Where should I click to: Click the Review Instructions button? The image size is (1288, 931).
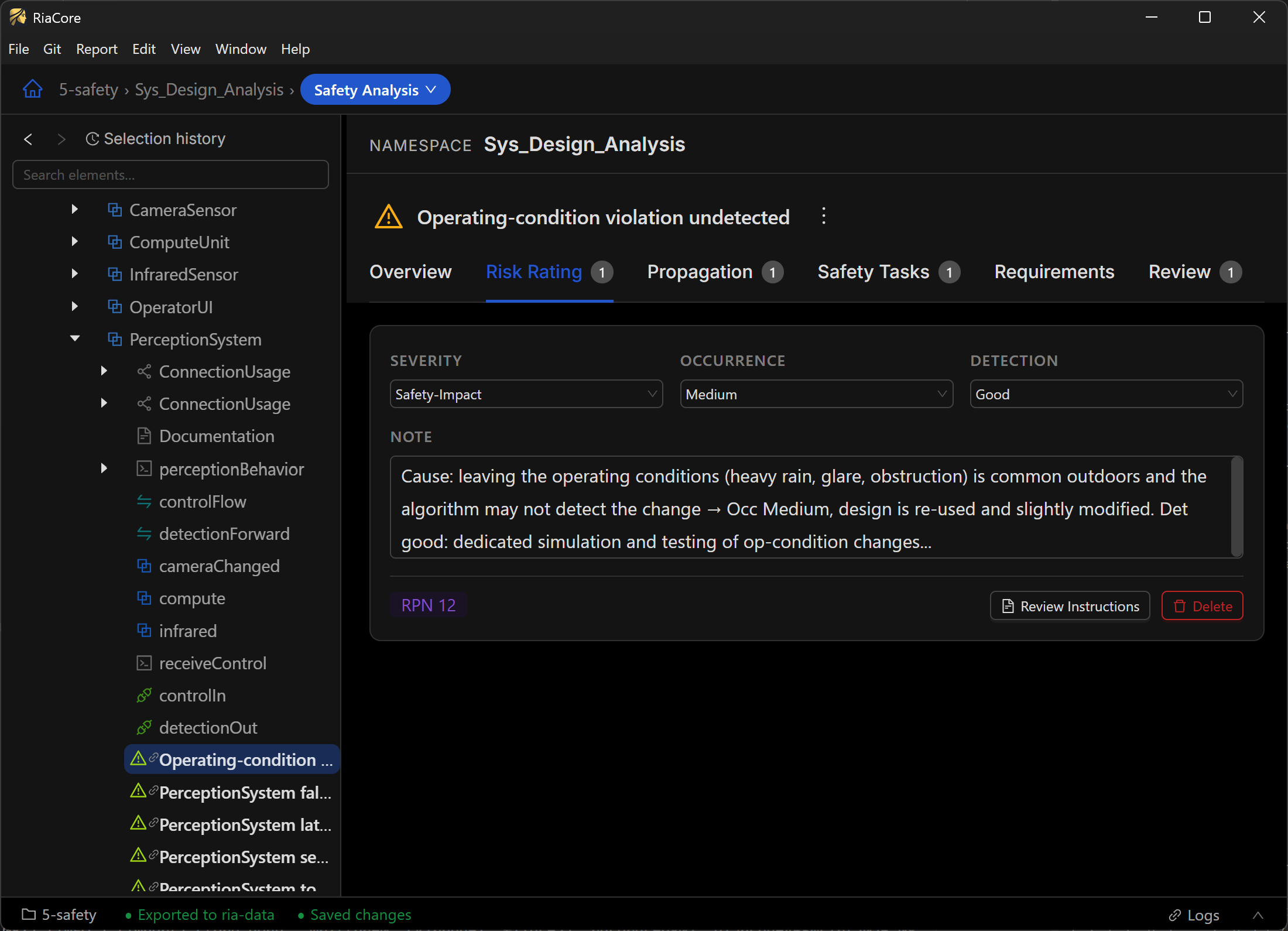tap(1070, 606)
